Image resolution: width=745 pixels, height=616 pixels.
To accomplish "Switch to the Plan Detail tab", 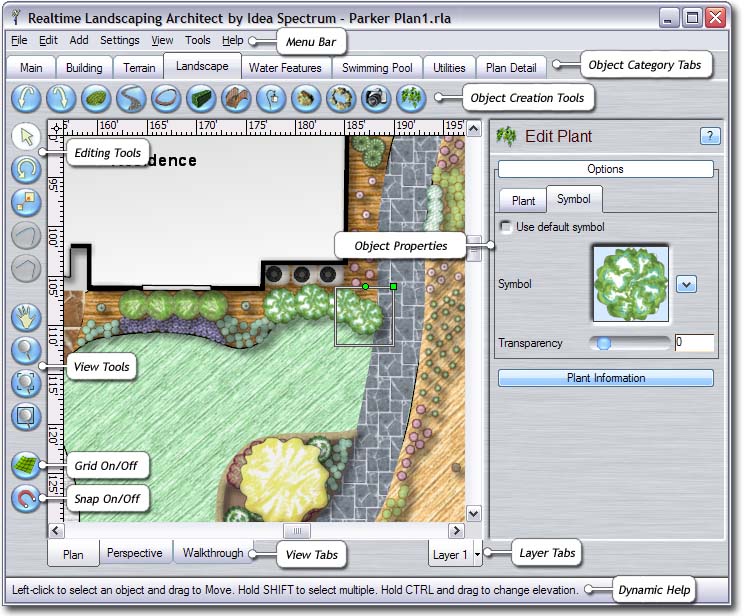I will (511, 68).
